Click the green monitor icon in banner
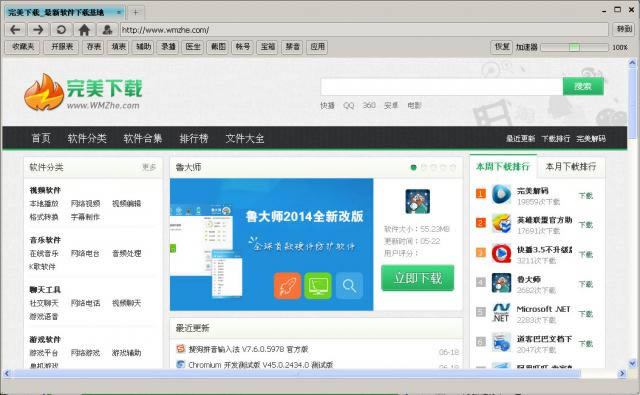 tap(318, 286)
